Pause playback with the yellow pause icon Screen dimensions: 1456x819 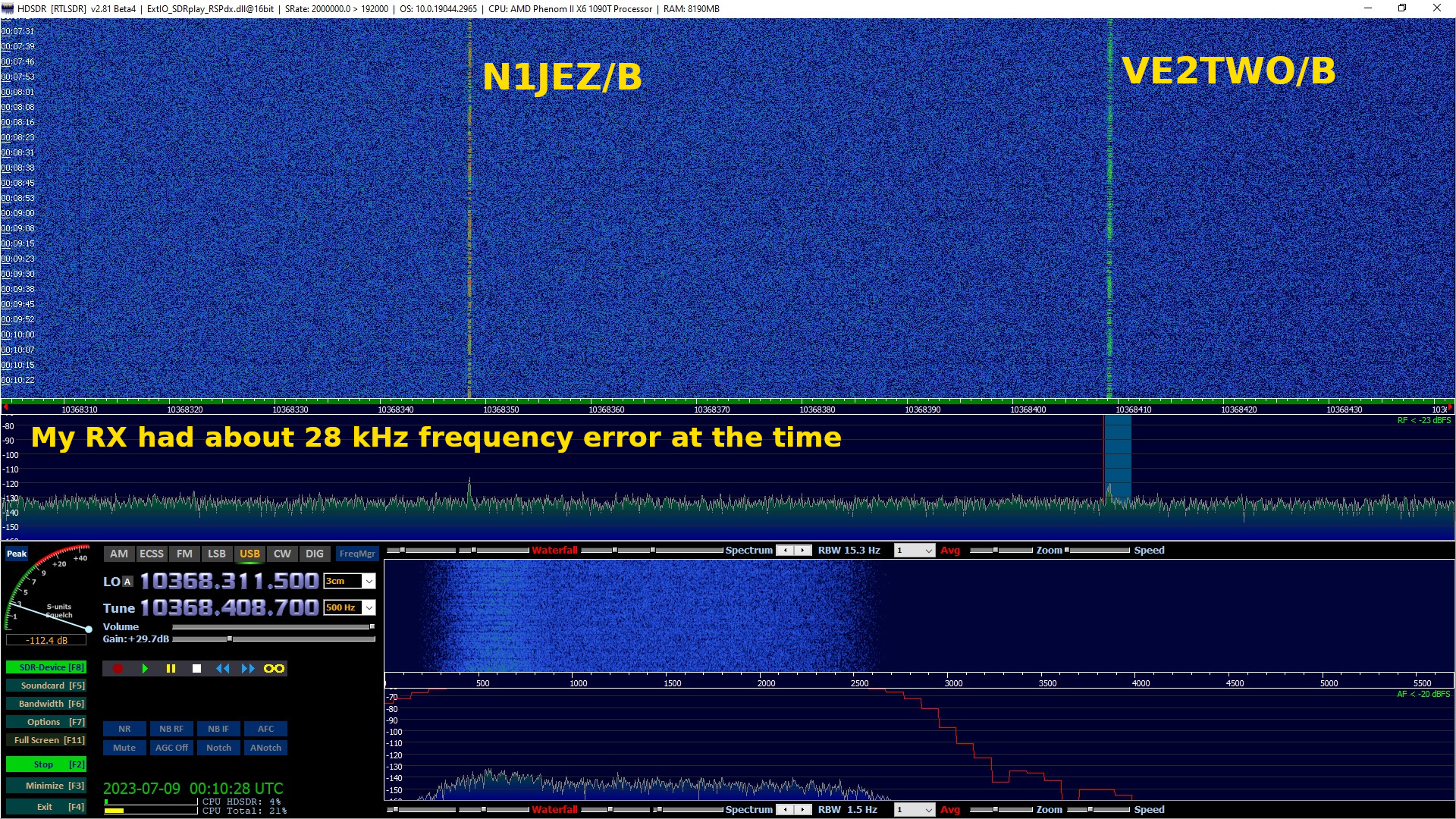(x=171, y=668)
